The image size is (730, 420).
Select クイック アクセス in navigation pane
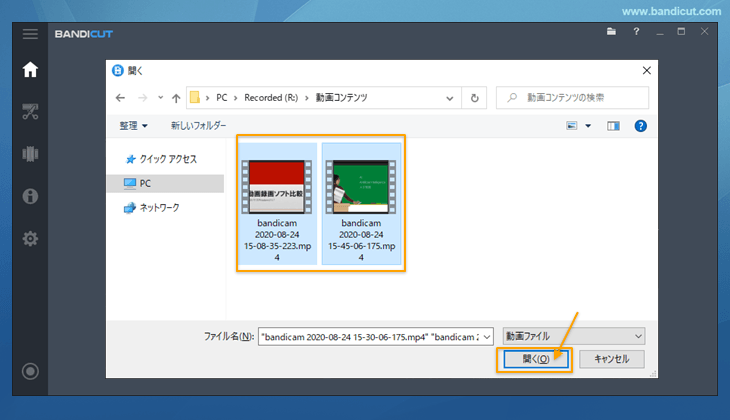[162, 159]
